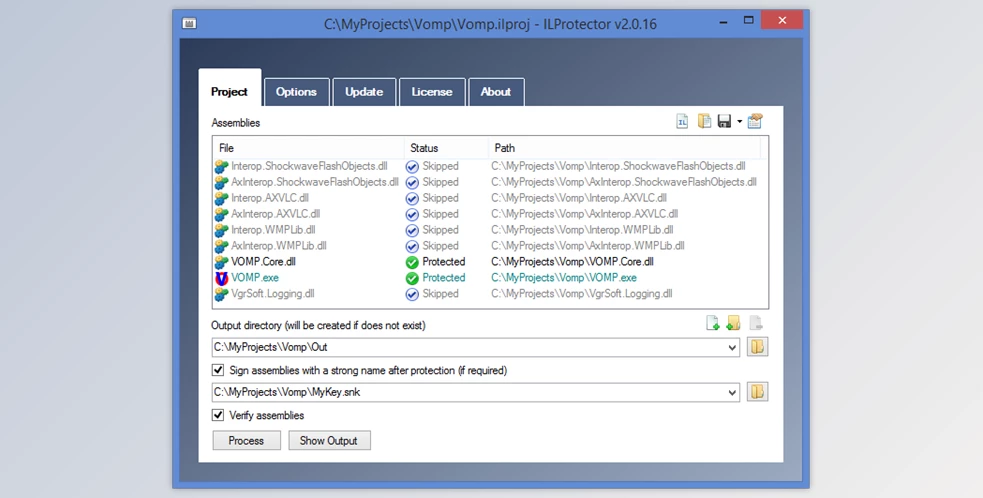
Task: Click the application icon in title bar
Action: click(189, 24)
